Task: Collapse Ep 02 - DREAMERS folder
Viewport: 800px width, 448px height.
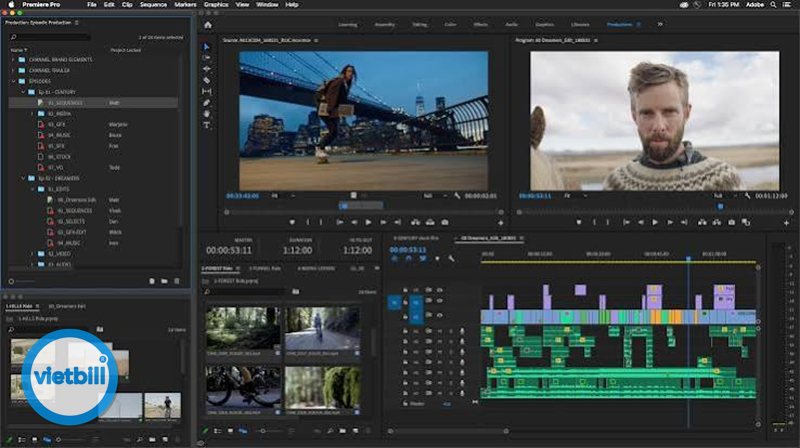Action: click(23, 178)
